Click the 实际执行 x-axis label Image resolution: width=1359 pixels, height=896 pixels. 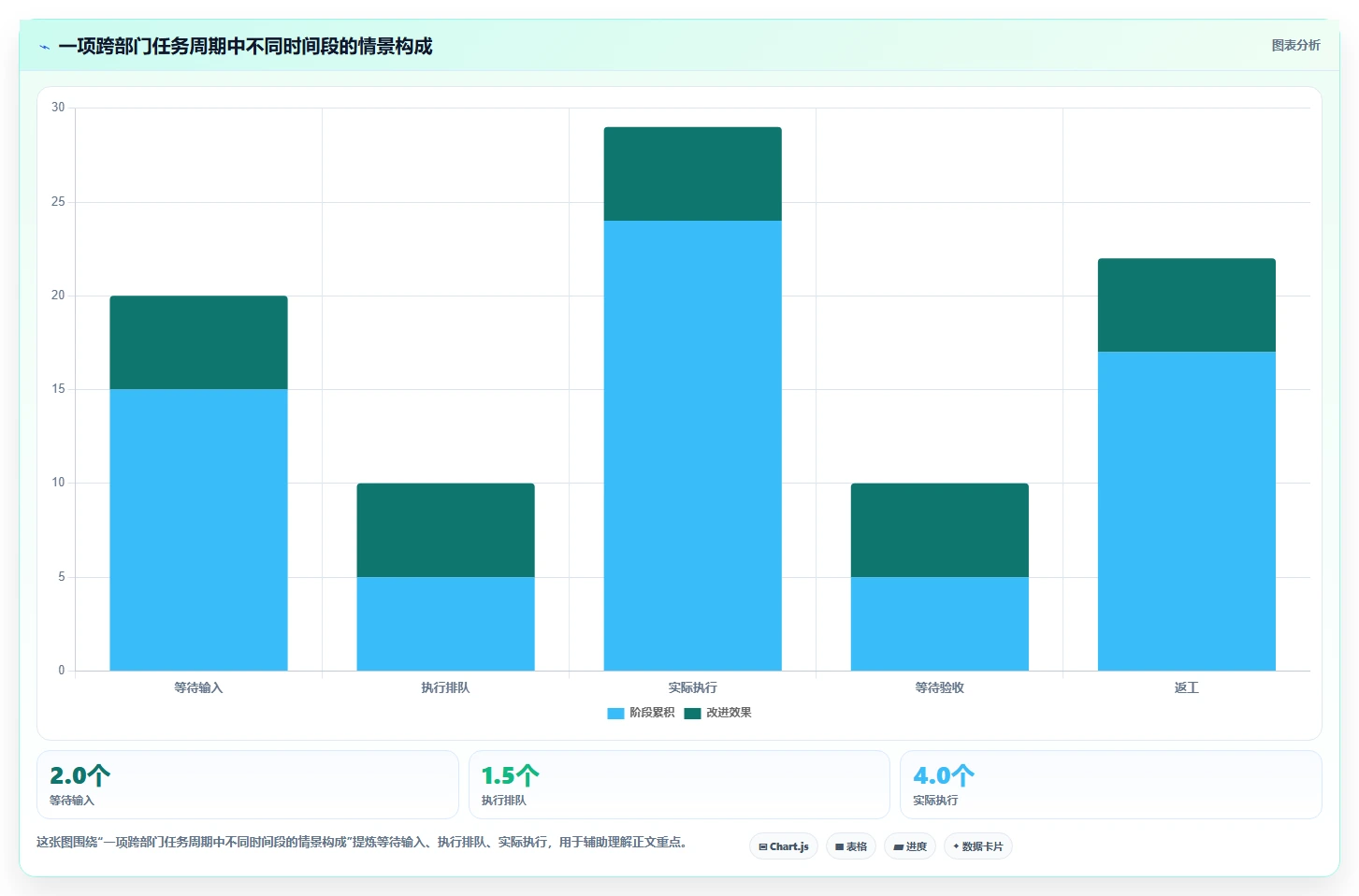pos(692,687)
